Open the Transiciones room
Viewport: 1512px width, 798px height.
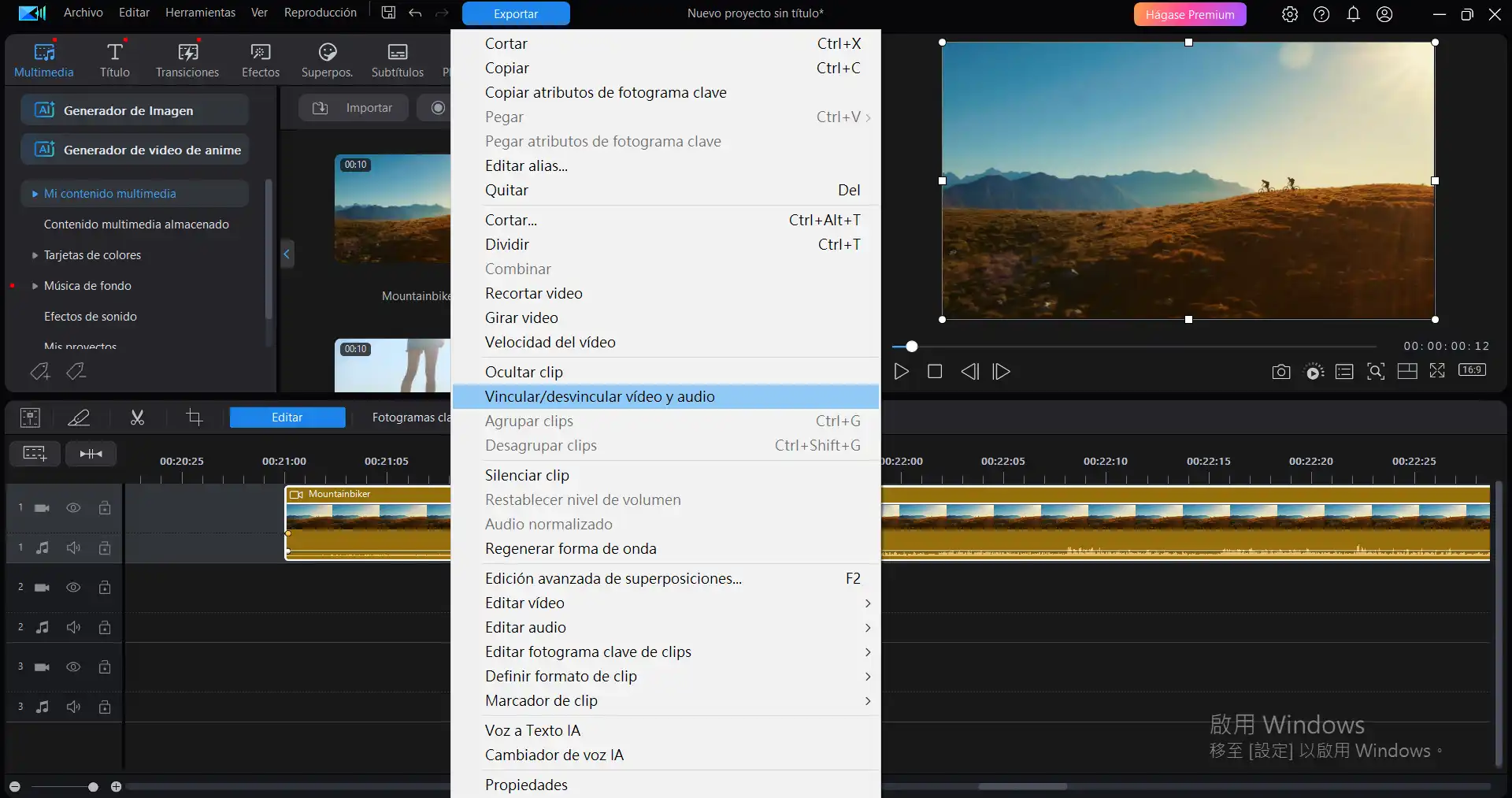pyautogui.click(x=187, y=60)
